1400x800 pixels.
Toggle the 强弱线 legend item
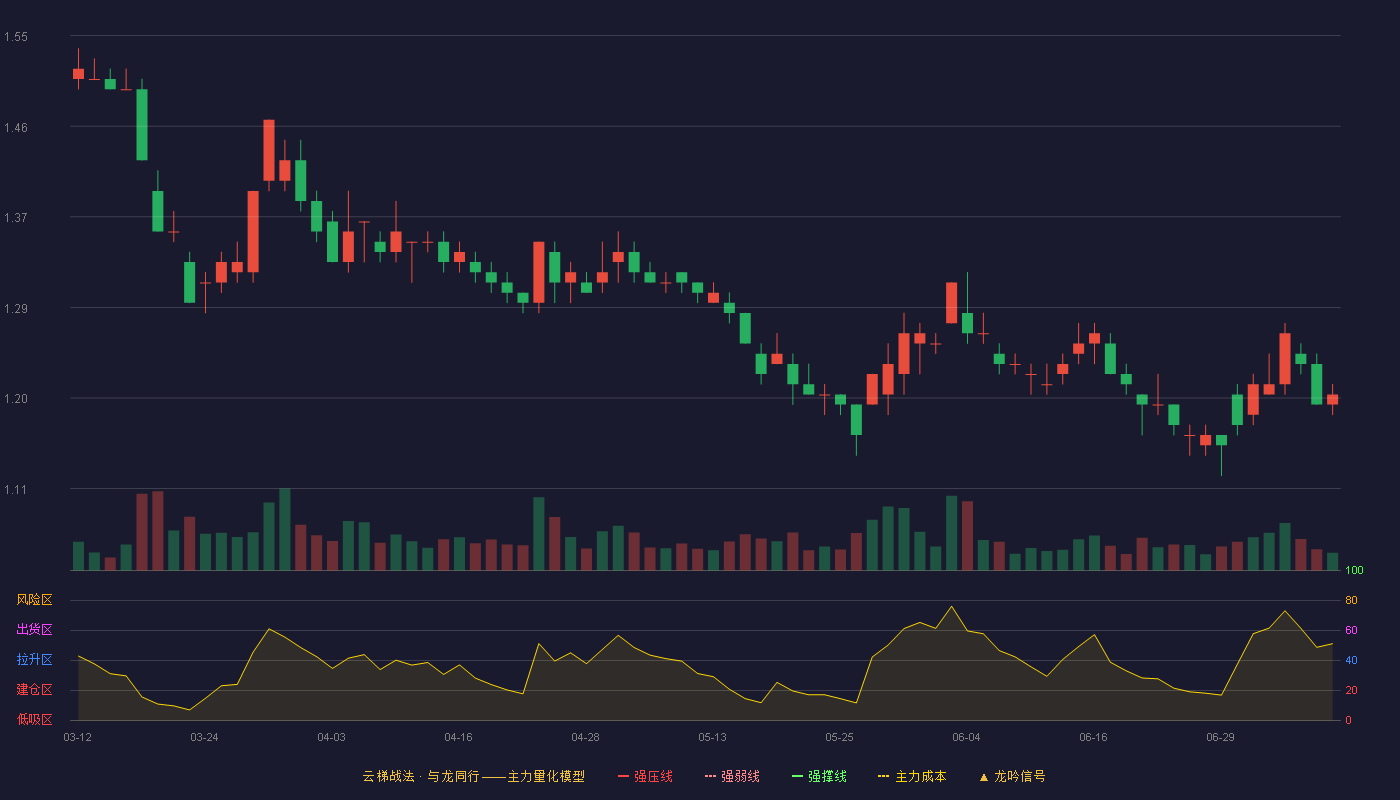click(x=732, y=776)
